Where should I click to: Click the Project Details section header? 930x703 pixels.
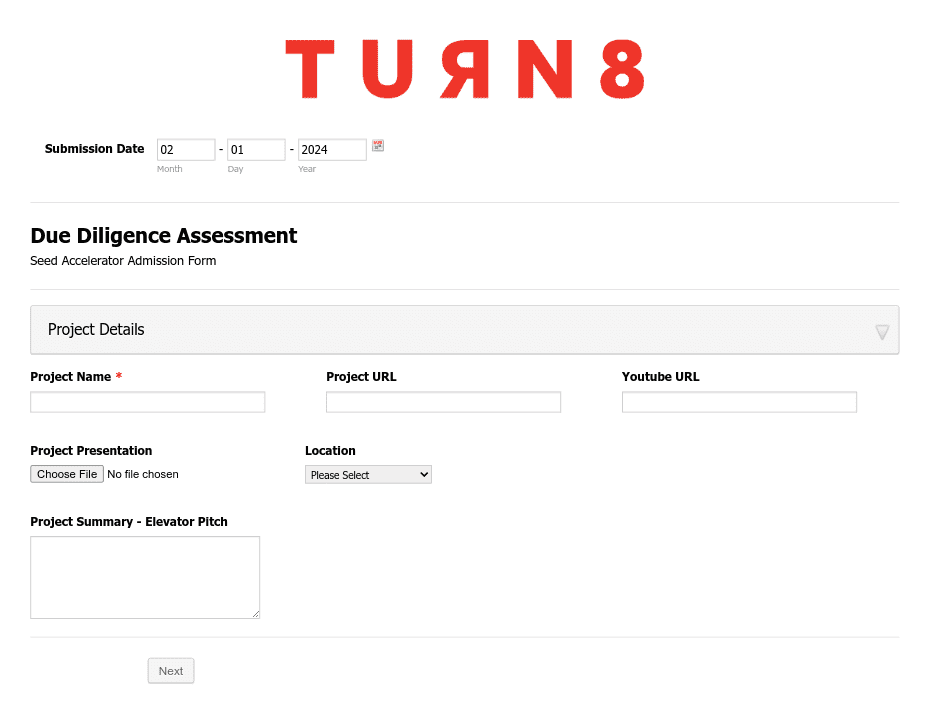[x=464, y=330]
